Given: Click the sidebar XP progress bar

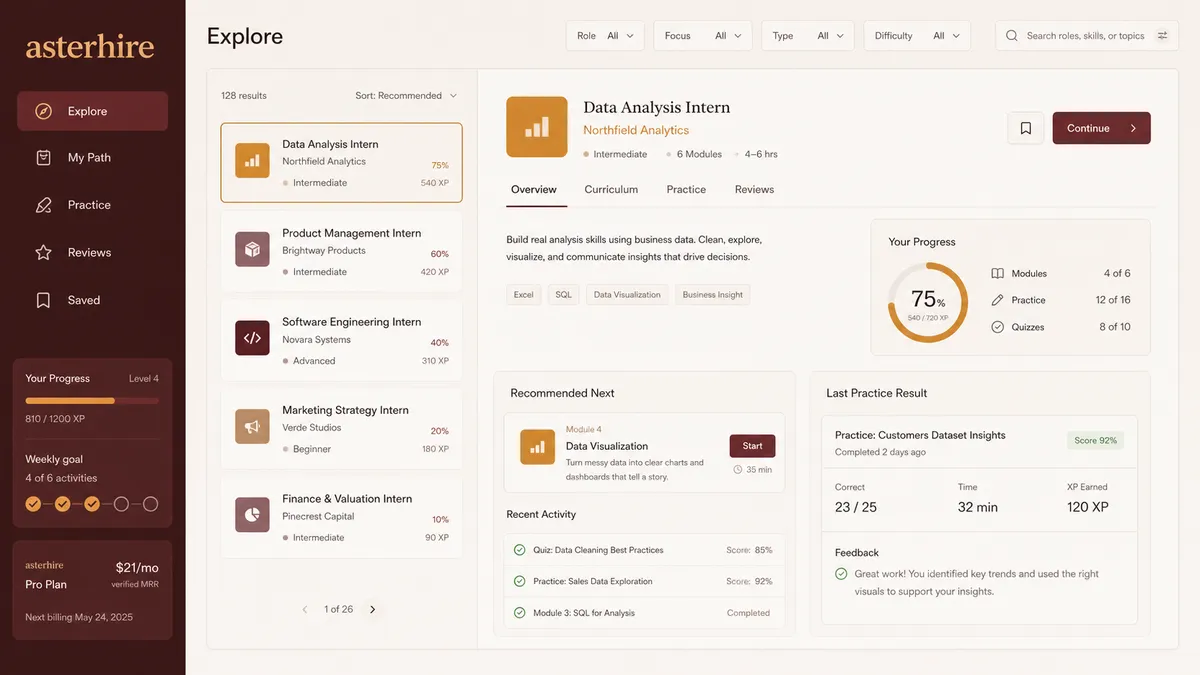Looking at the screenshot, I should pyautogui.click(x=92, y=400).
